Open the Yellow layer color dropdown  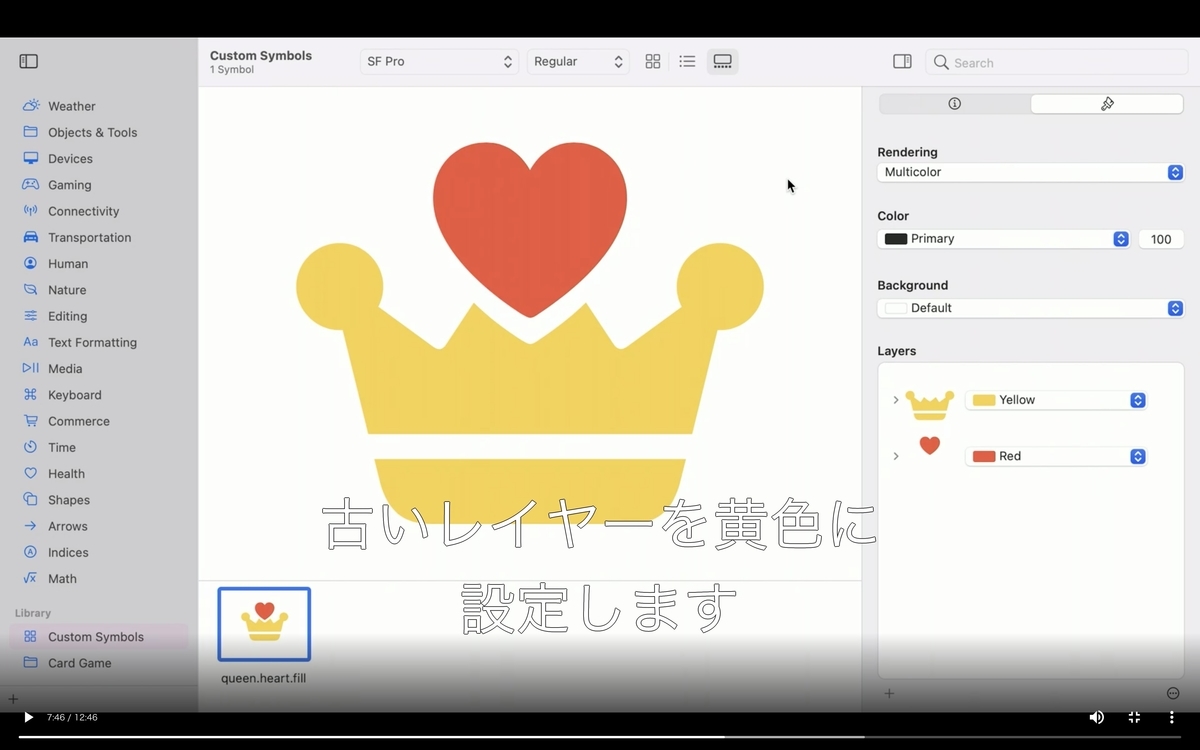pos(1056,400)
